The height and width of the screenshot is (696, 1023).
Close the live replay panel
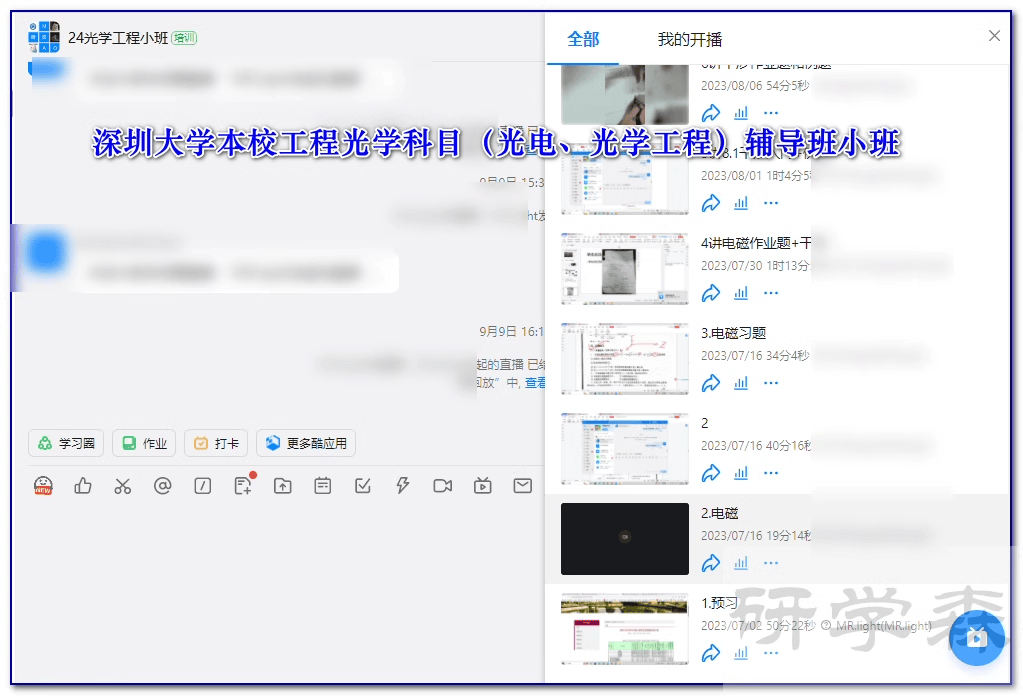994,36
